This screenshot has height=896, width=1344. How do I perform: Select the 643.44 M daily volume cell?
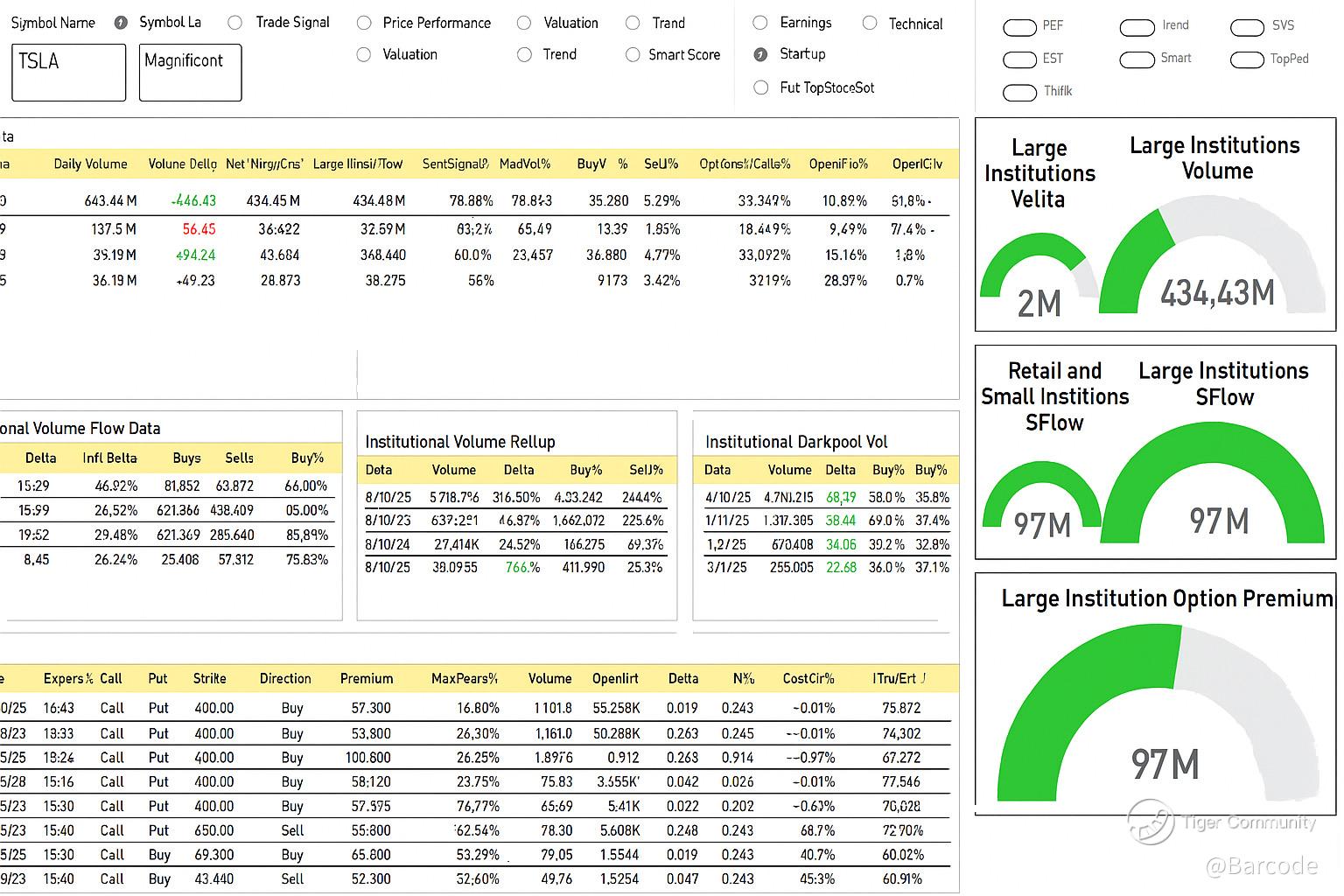coord(110,200)
